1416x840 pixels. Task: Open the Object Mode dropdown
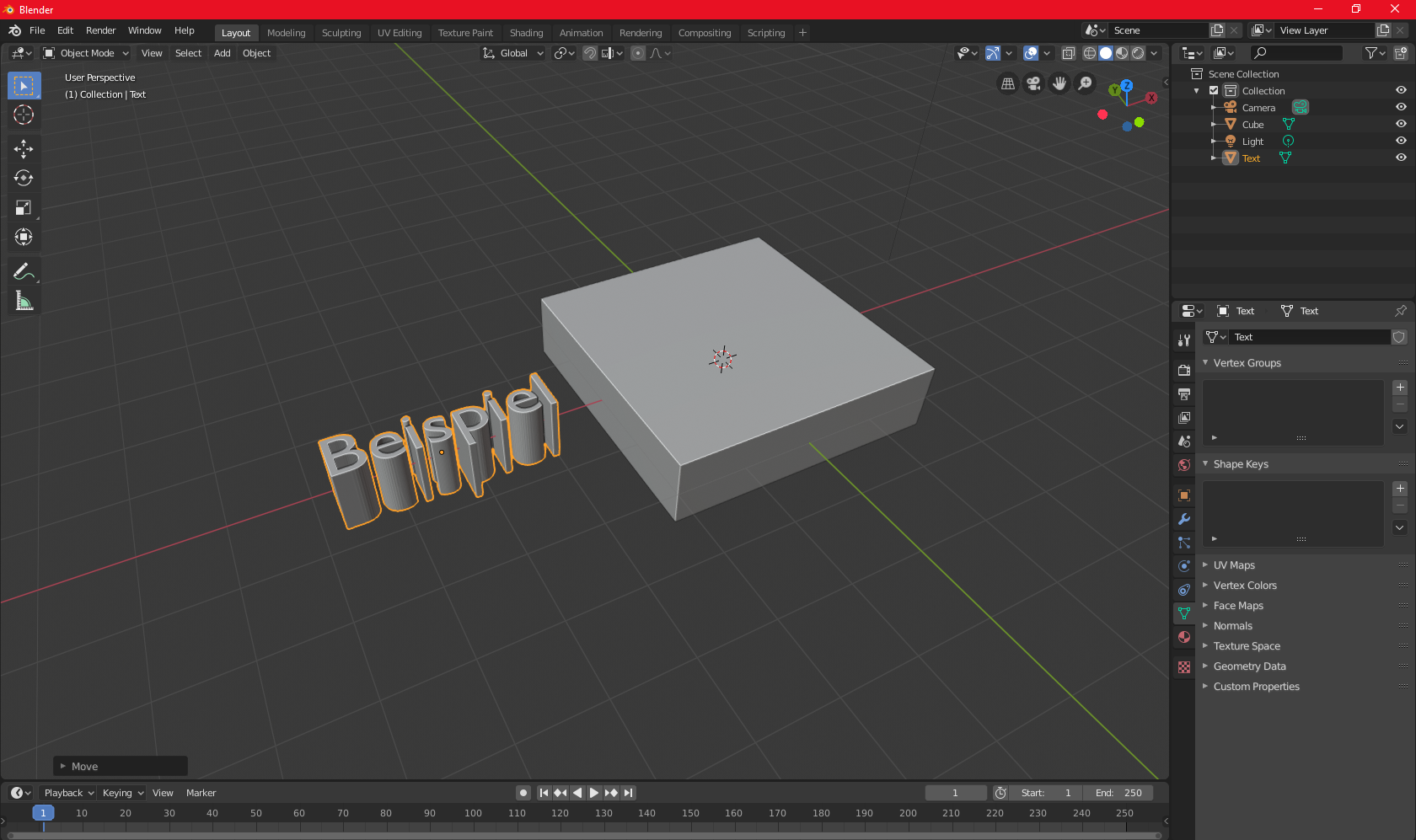pos(86,53)
